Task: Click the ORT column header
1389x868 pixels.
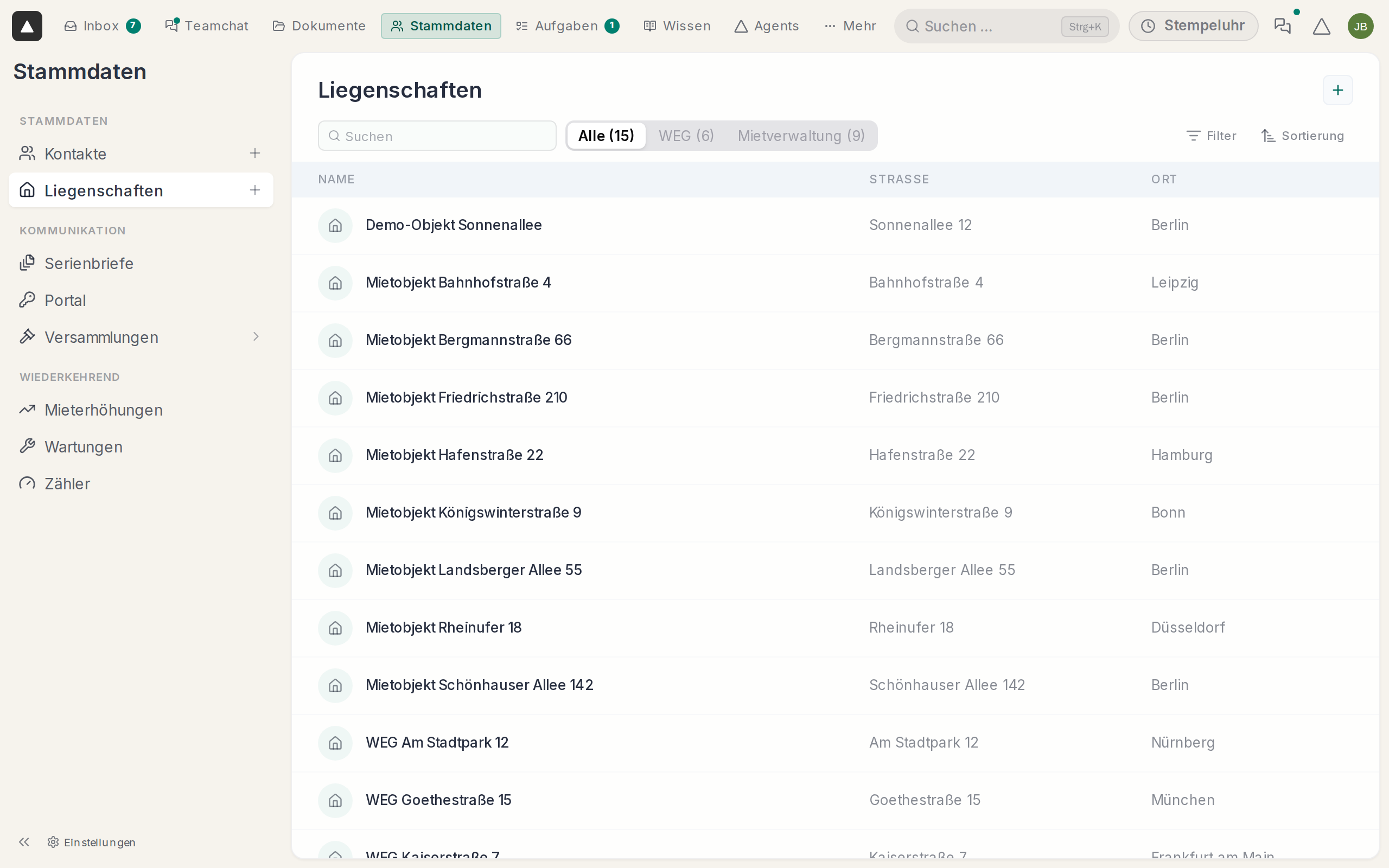Action: click(1163, 179)
